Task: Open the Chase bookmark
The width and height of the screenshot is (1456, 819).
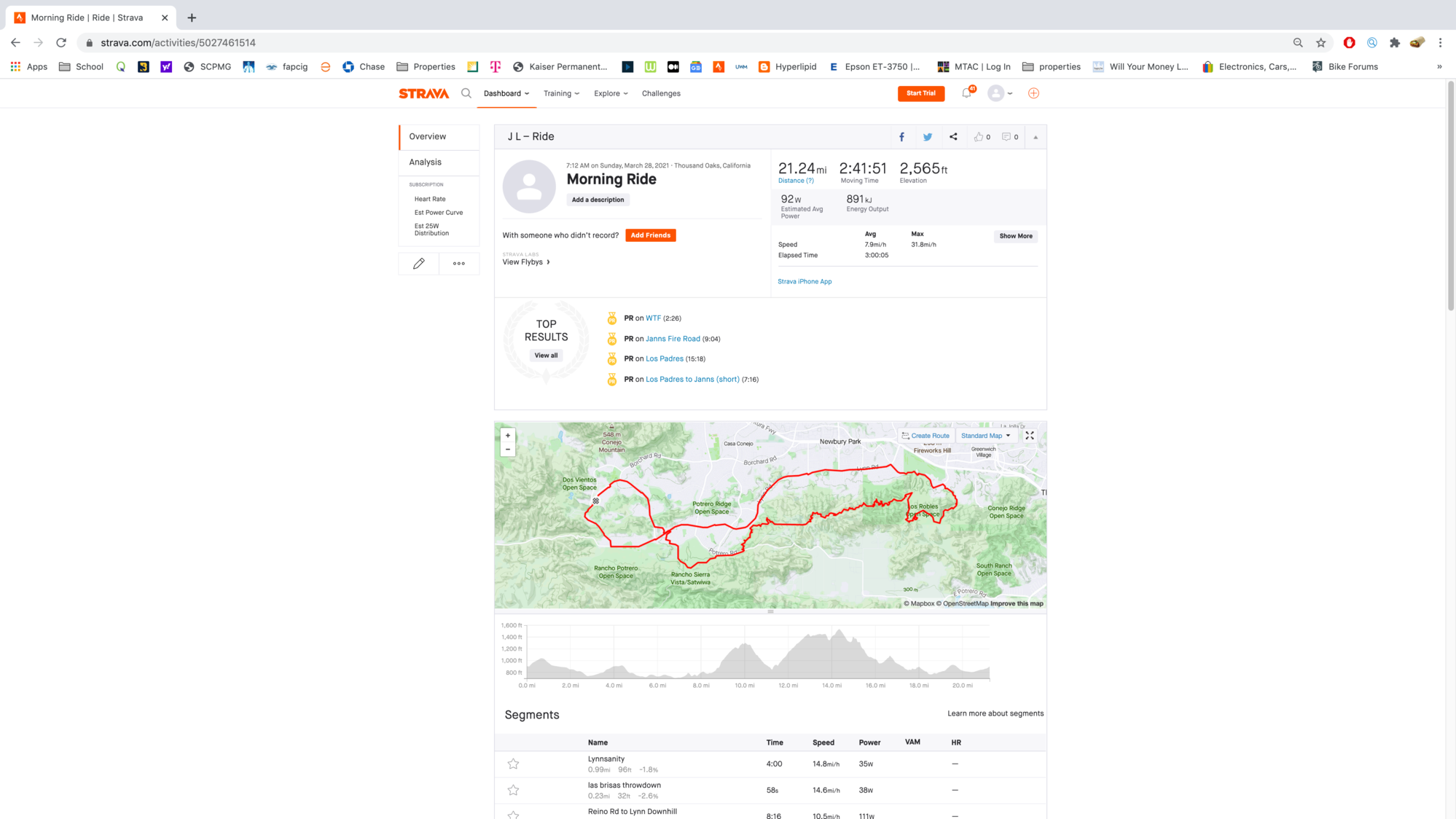Action: pyautogui.click(x=364, y=66)
